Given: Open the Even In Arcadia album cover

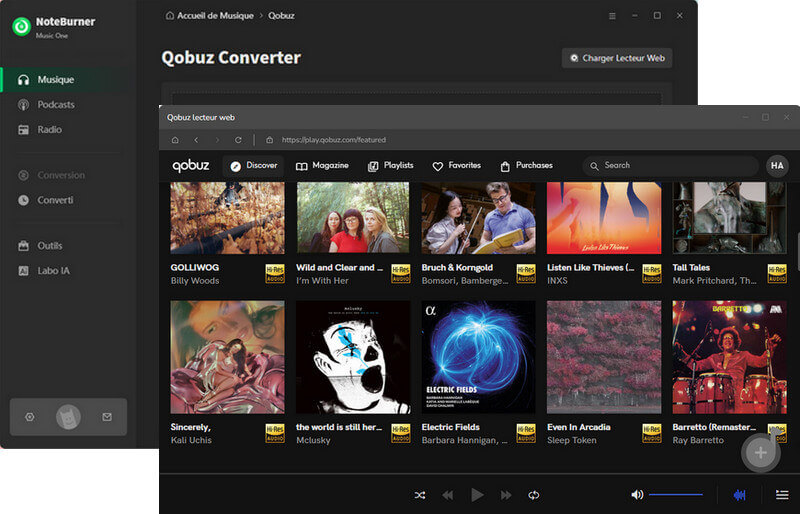Looking at the screenshot, I should [x=604, y=357].
